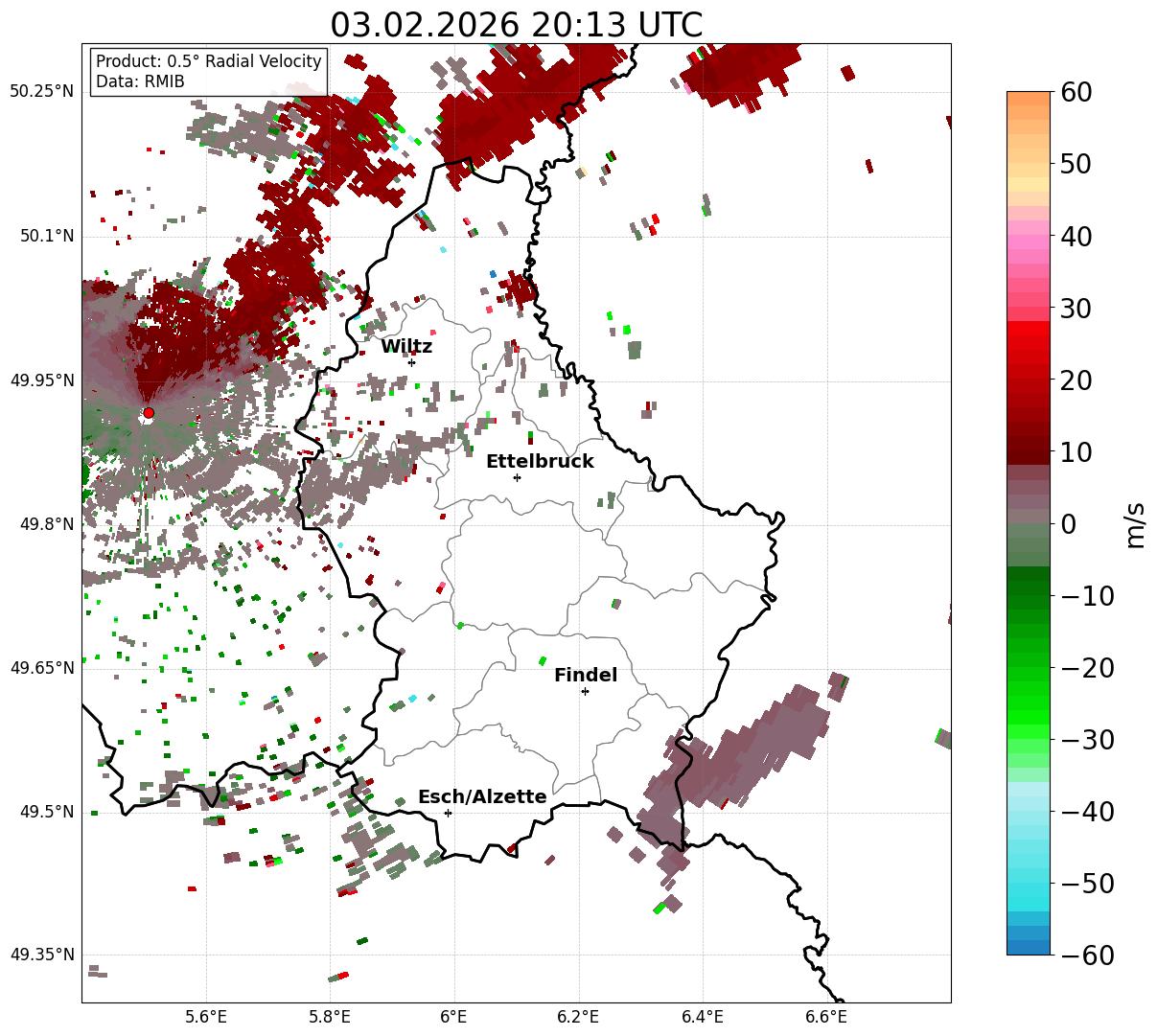Click the Wiltz city label
The height and width of the screenshot is (1036, 1157).
[x=406, y=347]
